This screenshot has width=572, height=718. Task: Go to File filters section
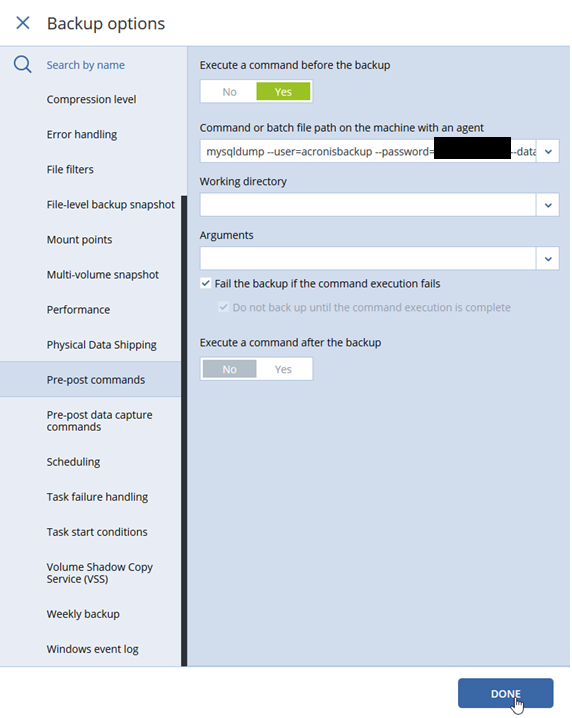pos(70,169)
